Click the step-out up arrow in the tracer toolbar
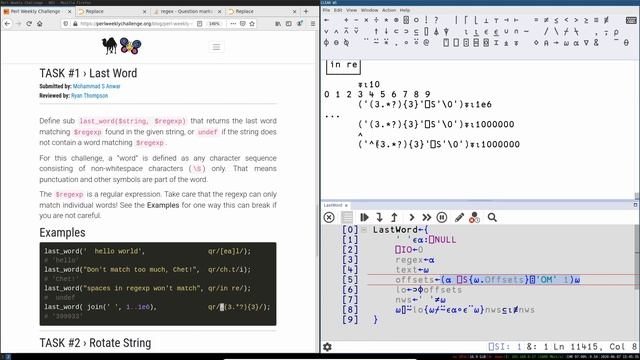Viewport: 640px width, 360px height. [394, 218]
